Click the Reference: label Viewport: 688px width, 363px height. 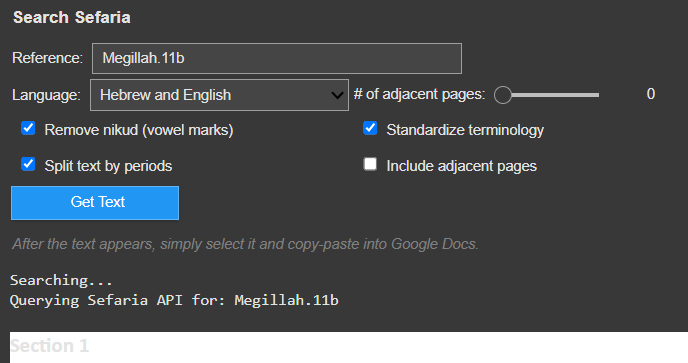click(x=47, y=58)
